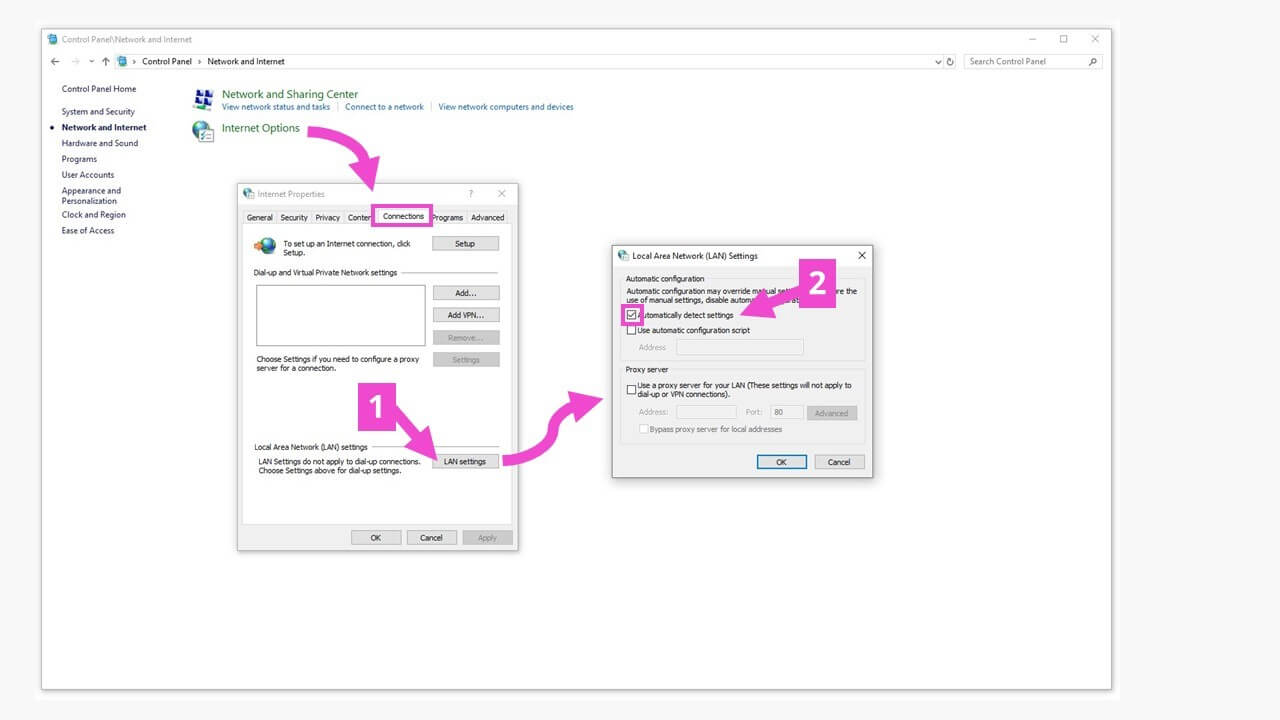The height and width of the screenshot is (720, 1280).
Task: Expand the address bar history dropdown
Action: click(938, 61)
